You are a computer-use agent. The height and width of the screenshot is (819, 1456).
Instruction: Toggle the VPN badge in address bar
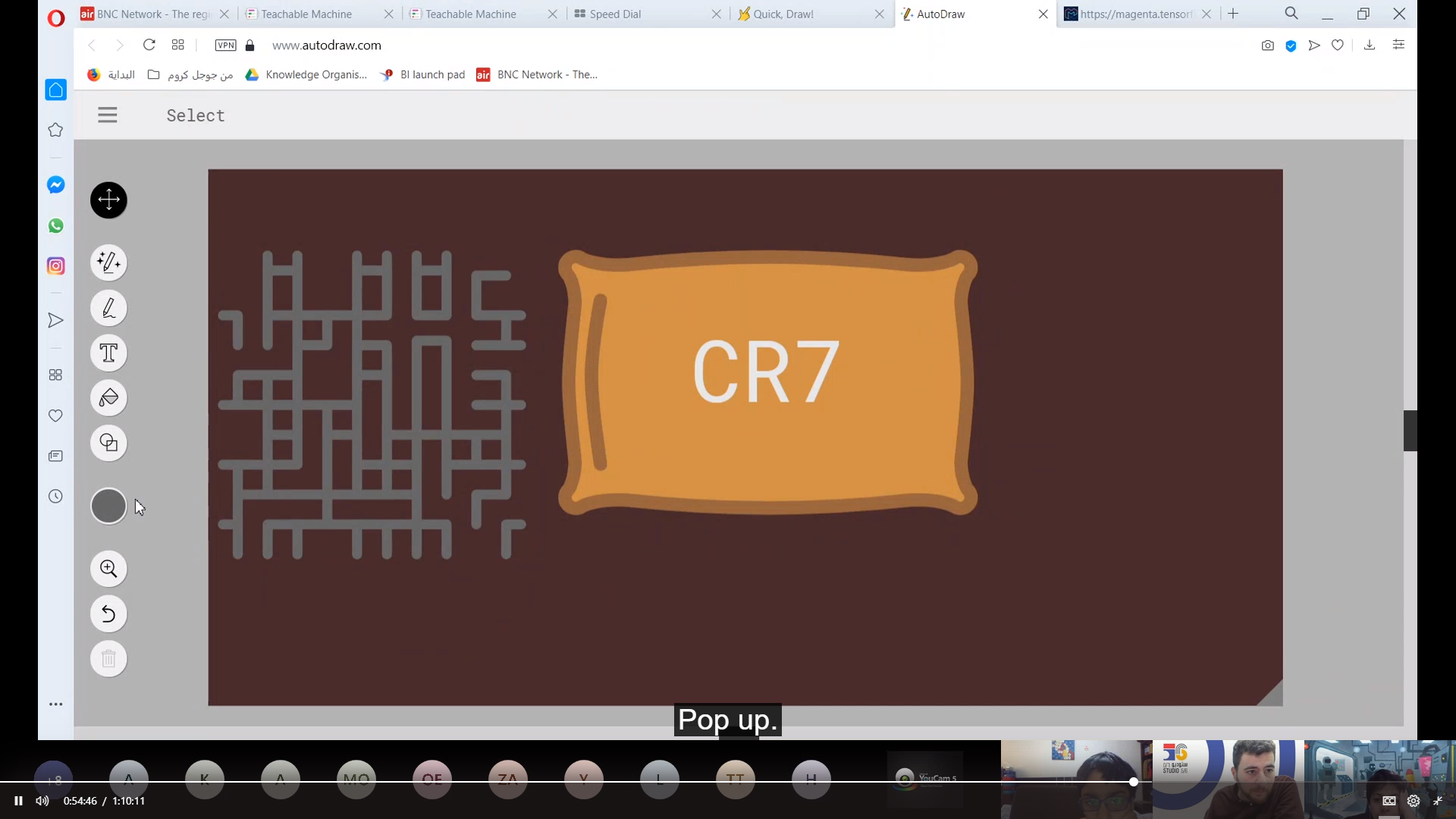pos(225,45)
